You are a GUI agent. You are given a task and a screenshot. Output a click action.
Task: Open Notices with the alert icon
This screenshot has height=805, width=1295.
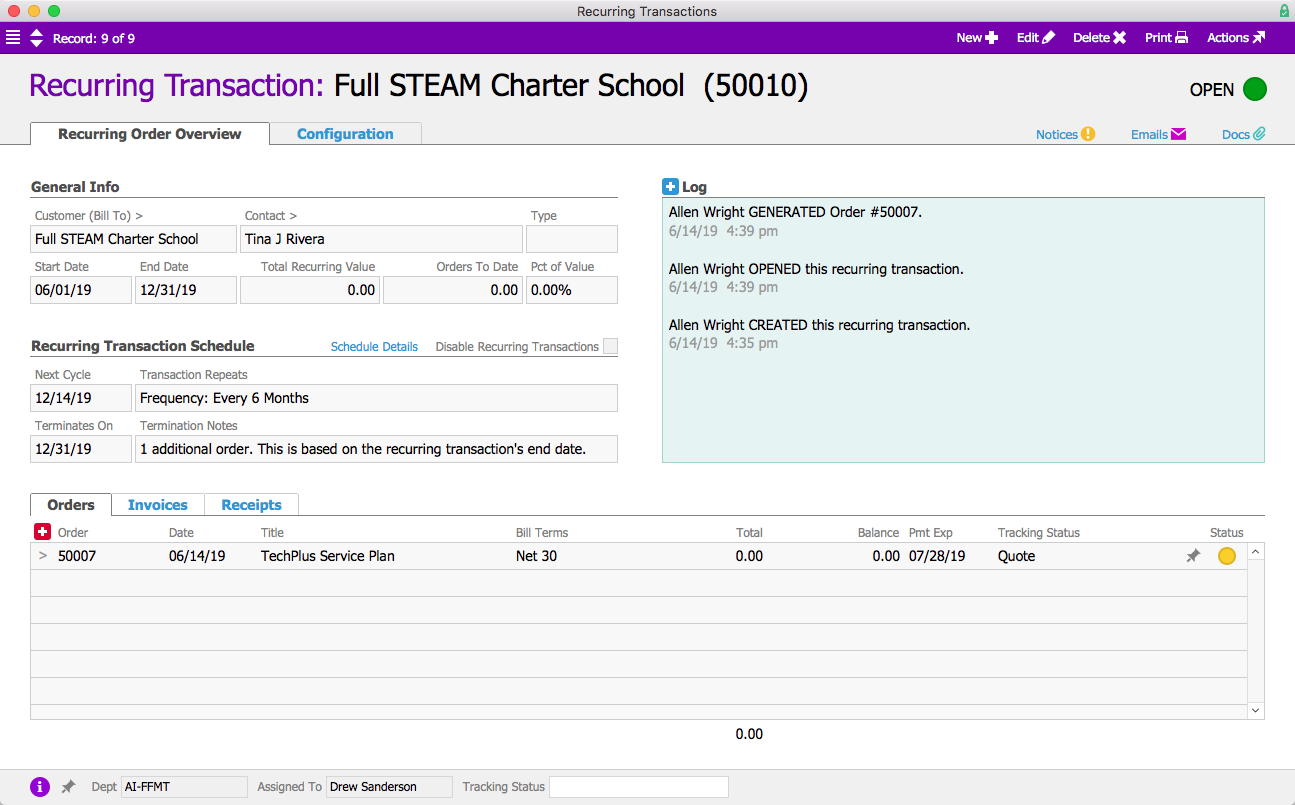[x=1066, y=134]
